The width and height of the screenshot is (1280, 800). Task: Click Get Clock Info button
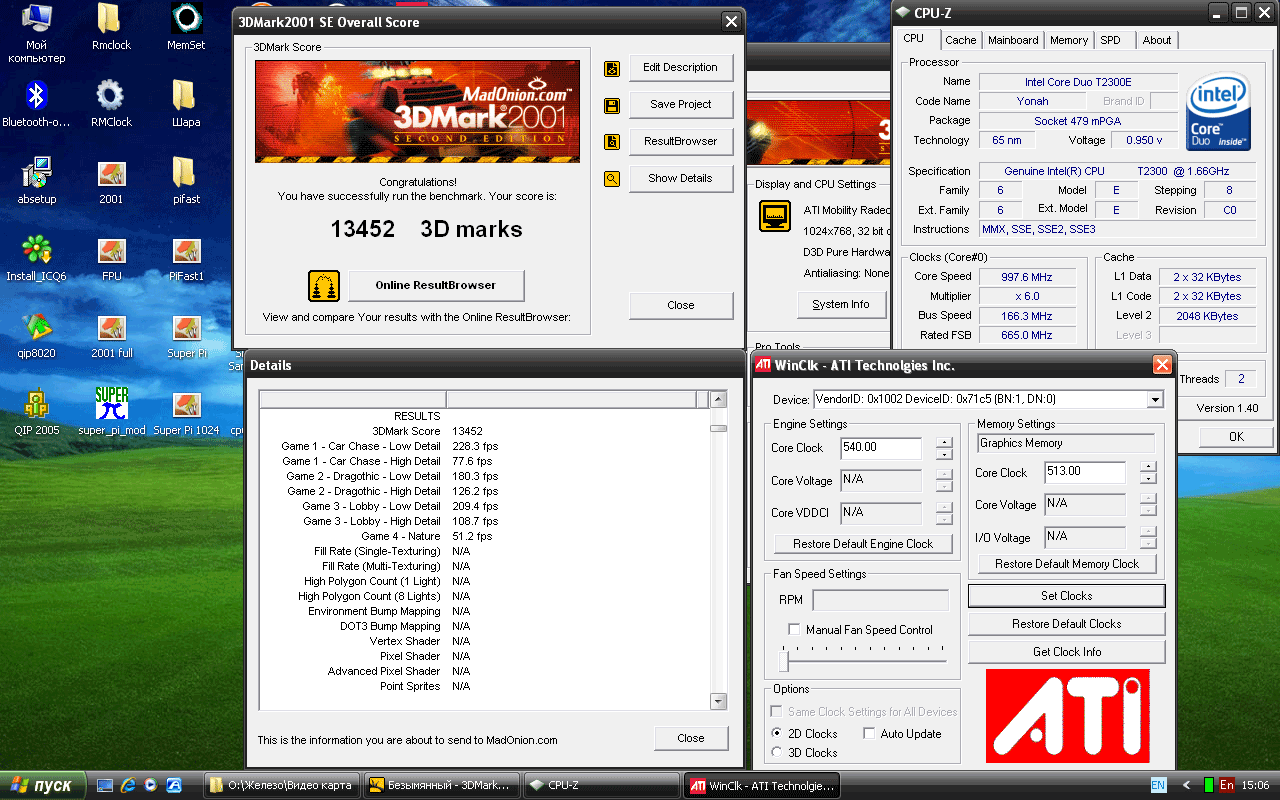pos(1067,652)
